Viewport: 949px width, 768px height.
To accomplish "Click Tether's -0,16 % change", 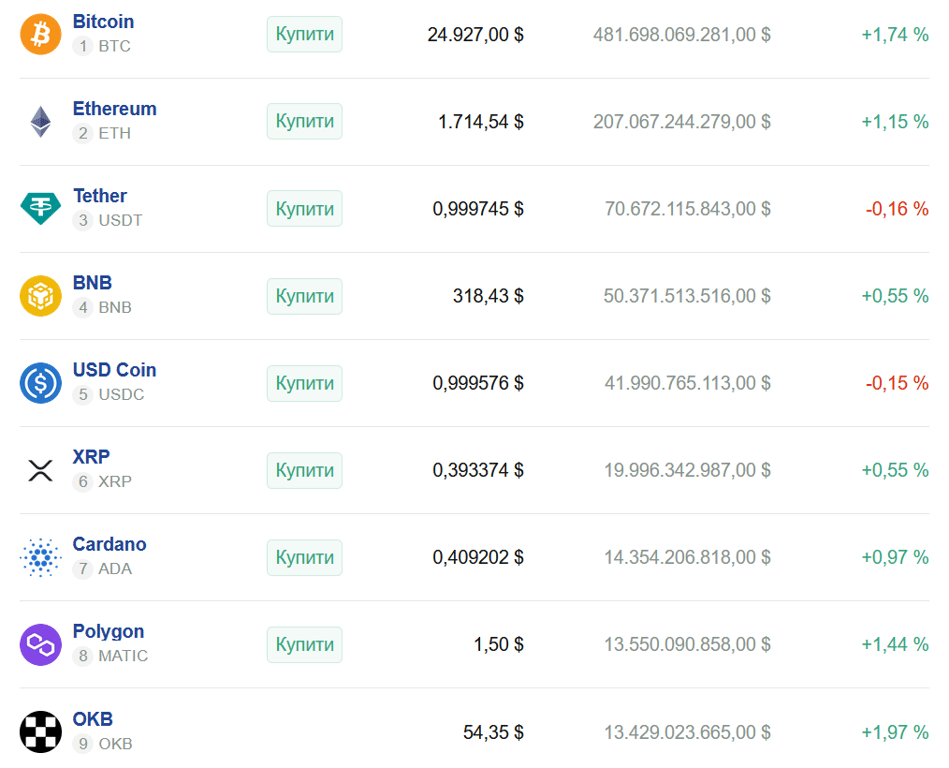I will 898,209.
